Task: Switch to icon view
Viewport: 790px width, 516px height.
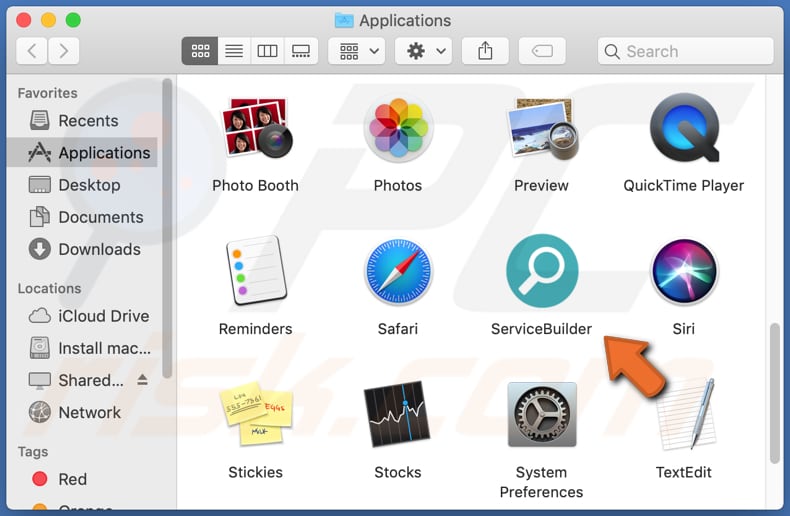Action: click(200, 51)
